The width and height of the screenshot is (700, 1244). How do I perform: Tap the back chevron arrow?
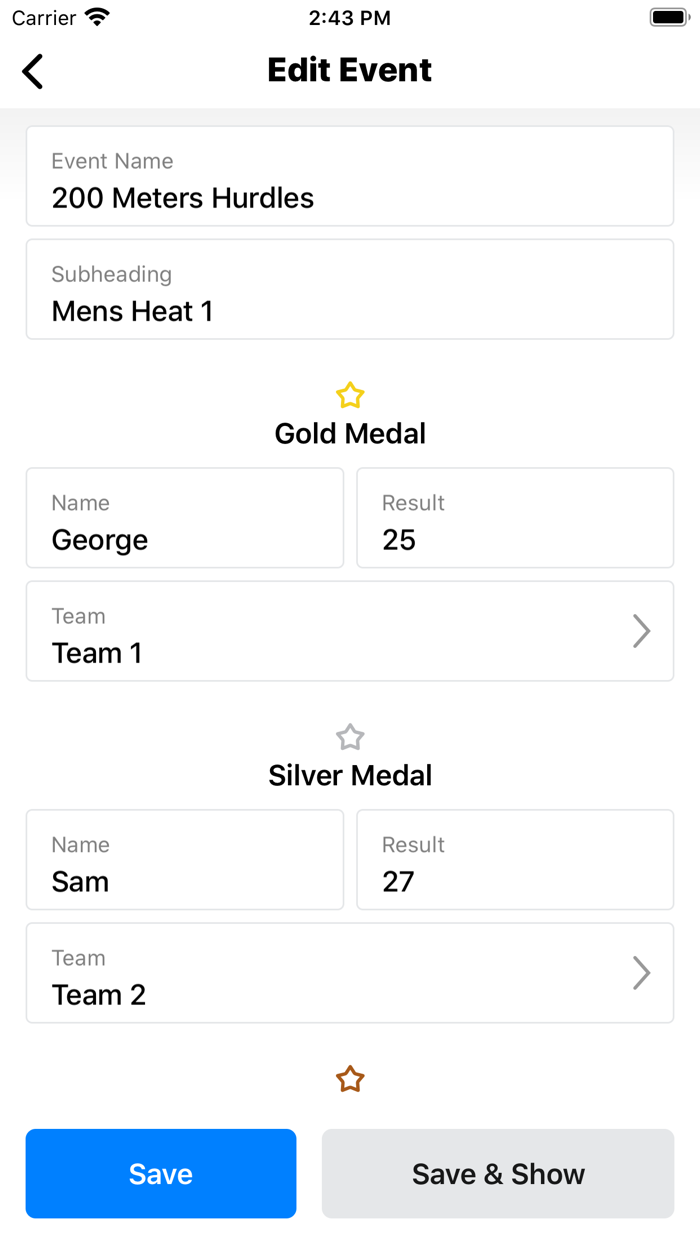click(31, 71)
